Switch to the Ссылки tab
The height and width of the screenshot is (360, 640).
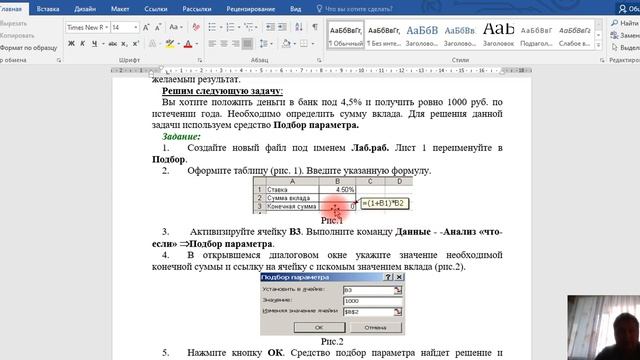point(156,9)
